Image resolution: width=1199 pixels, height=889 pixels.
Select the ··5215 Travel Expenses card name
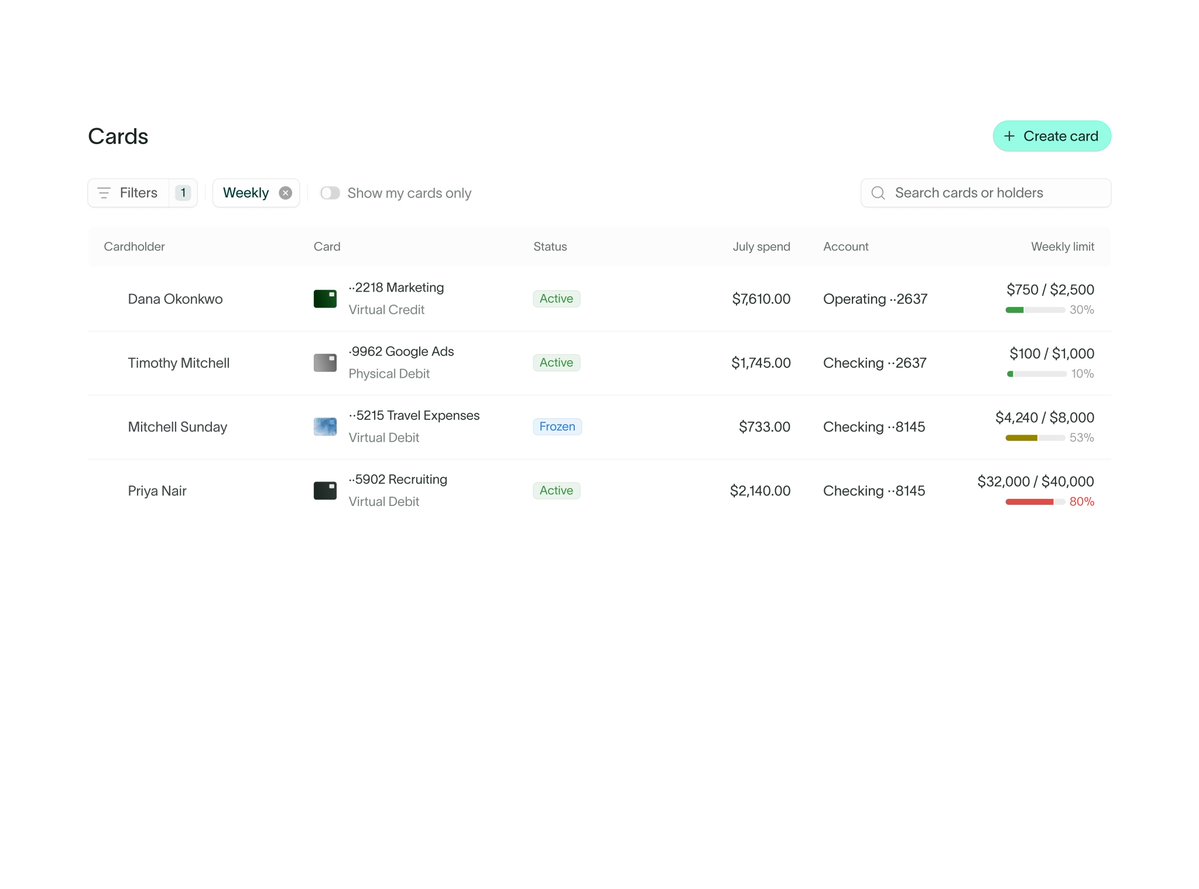pyautogui.click(x=414, y=416)
